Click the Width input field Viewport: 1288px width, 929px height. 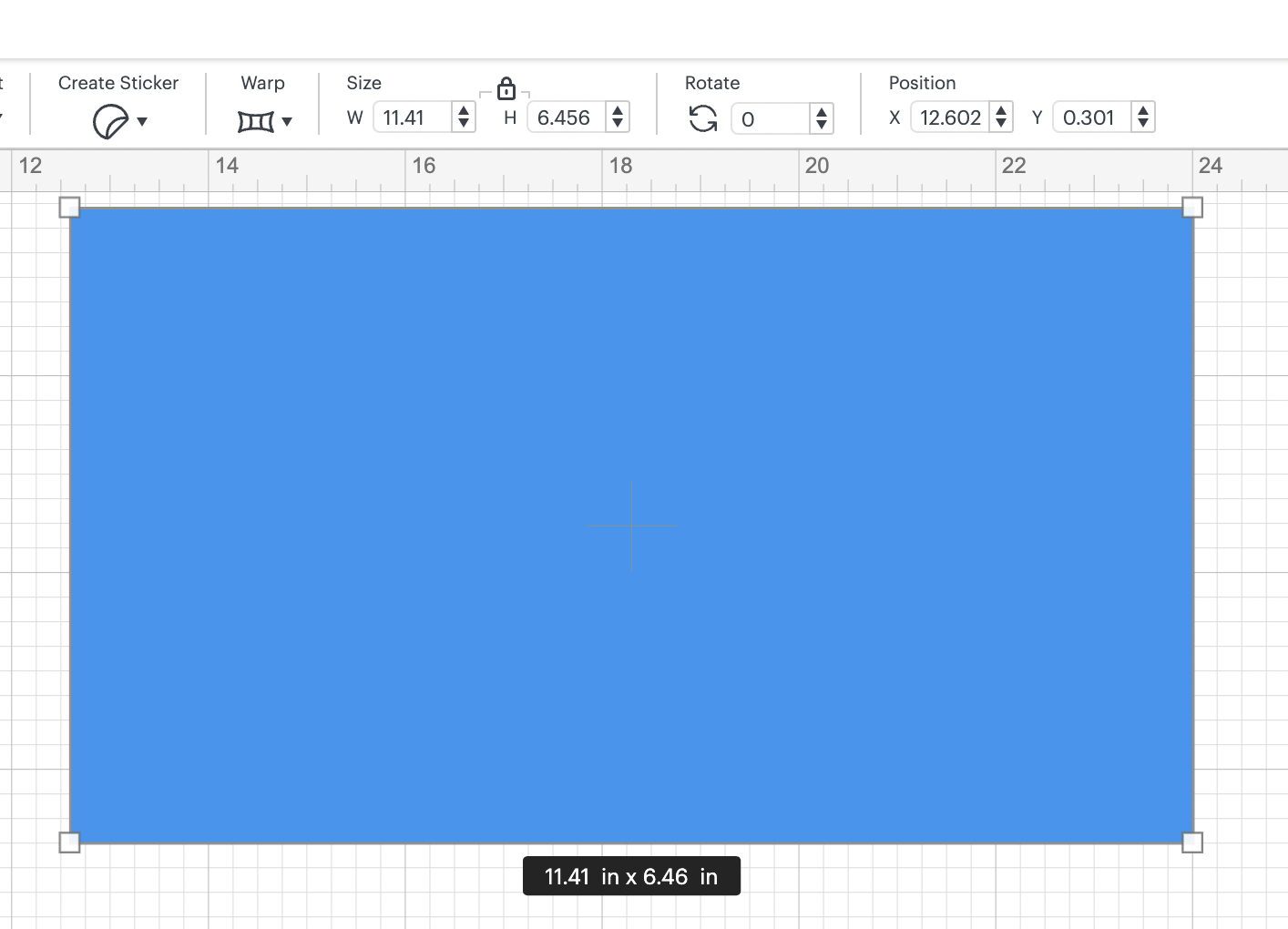(413, 117)
